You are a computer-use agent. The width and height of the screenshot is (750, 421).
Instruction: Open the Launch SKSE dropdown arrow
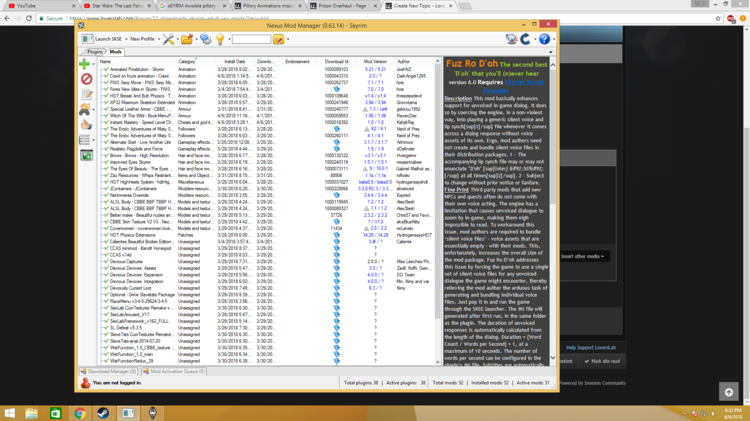[x=126, y=39]
